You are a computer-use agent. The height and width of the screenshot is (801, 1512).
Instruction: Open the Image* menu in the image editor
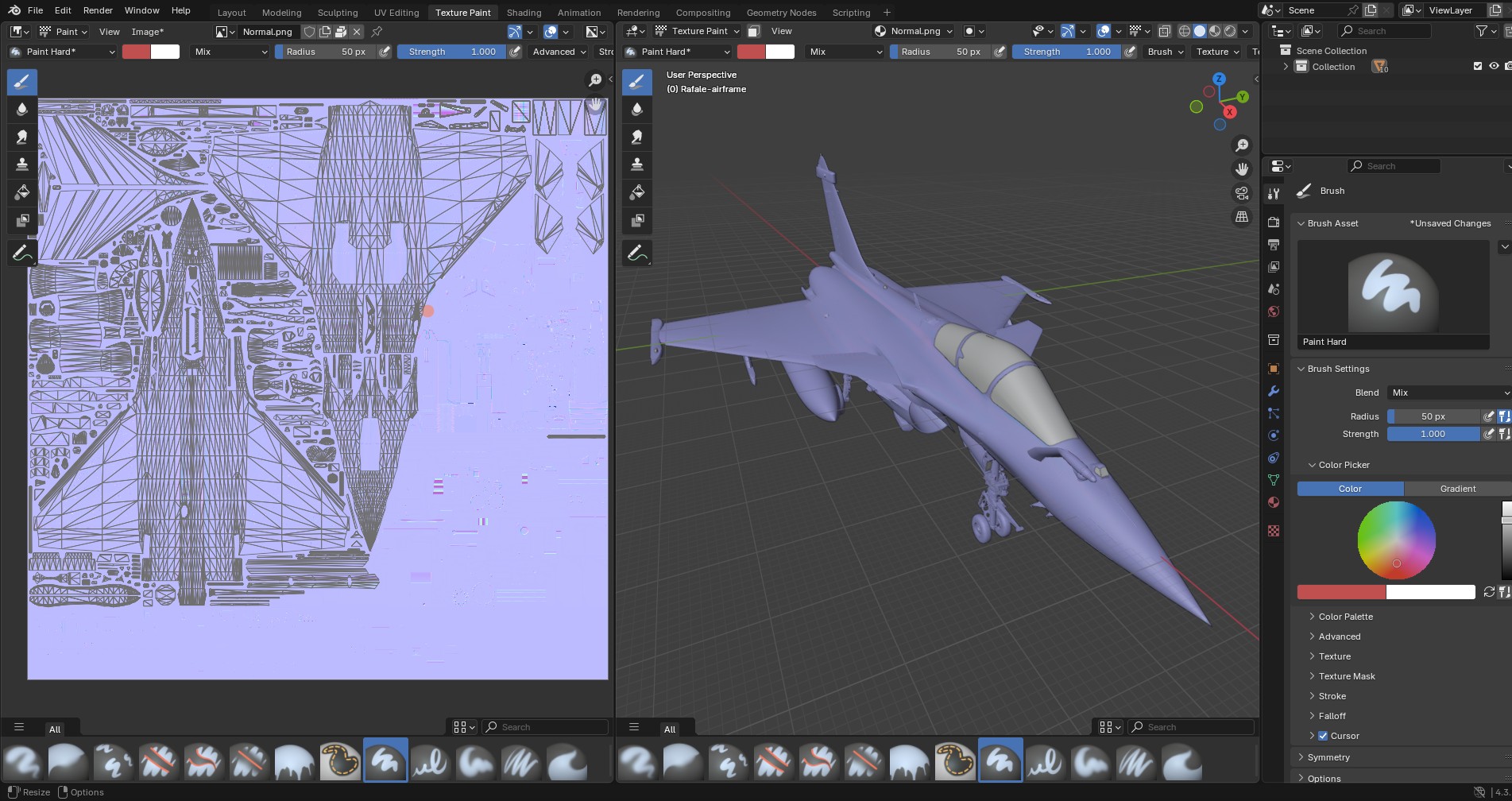click(x=147, y=32)
